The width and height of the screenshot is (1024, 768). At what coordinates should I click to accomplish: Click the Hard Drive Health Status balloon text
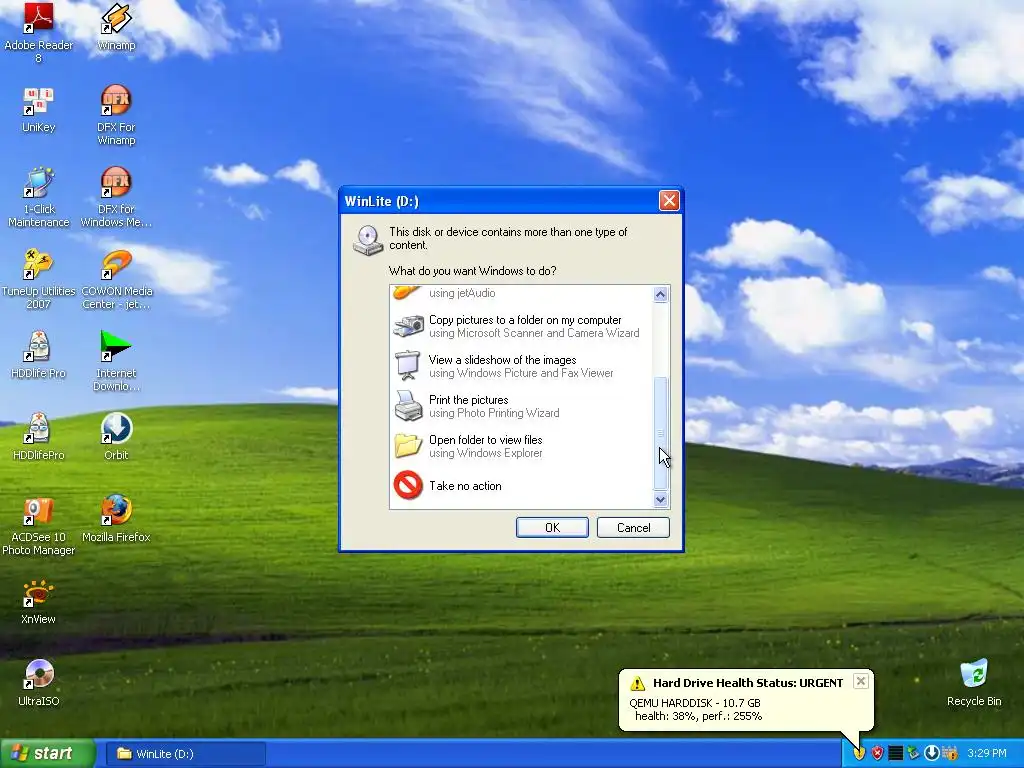click(x=748, y=683)
